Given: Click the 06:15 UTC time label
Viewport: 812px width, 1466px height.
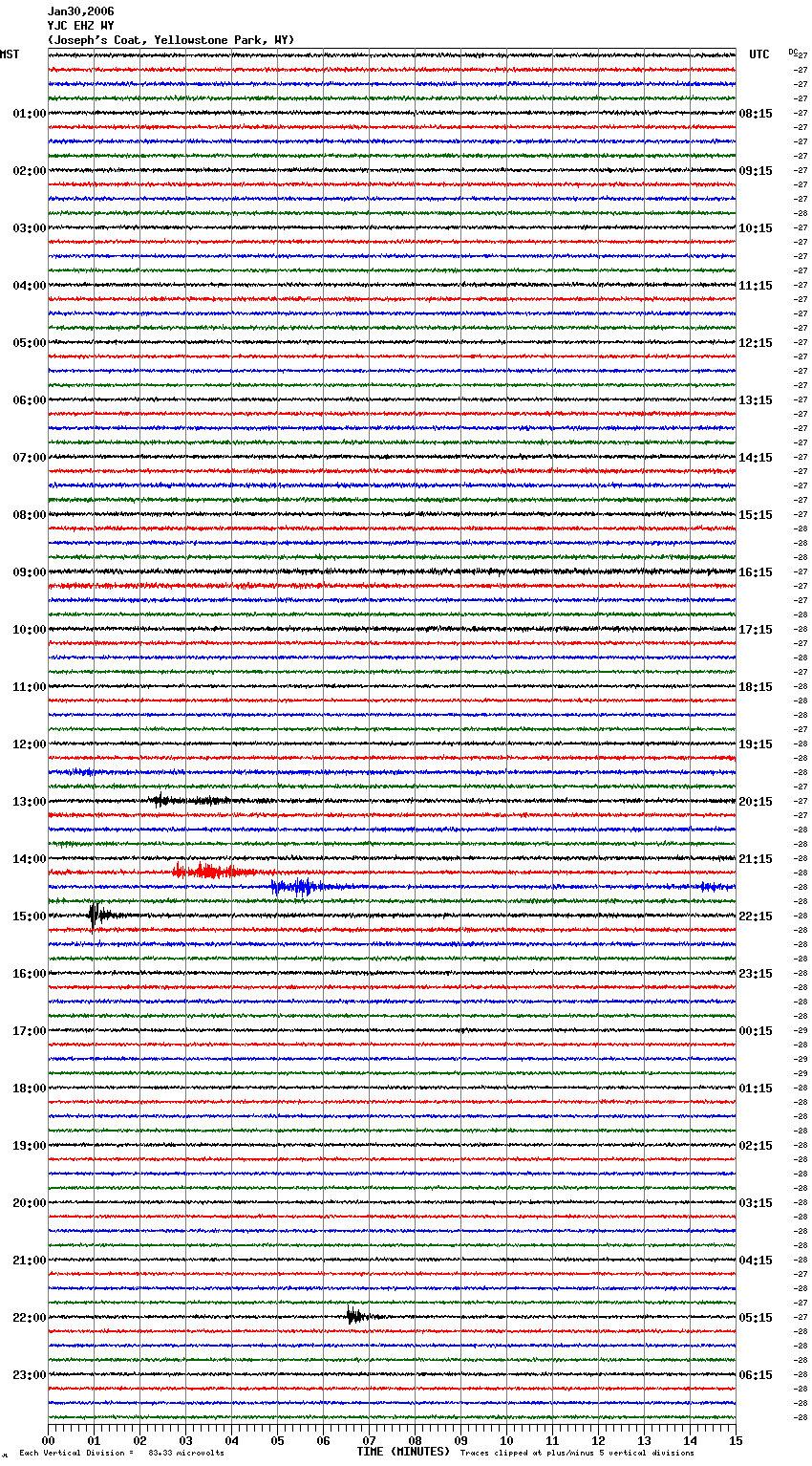Looking at the screenshot, I should (756, 1375).
